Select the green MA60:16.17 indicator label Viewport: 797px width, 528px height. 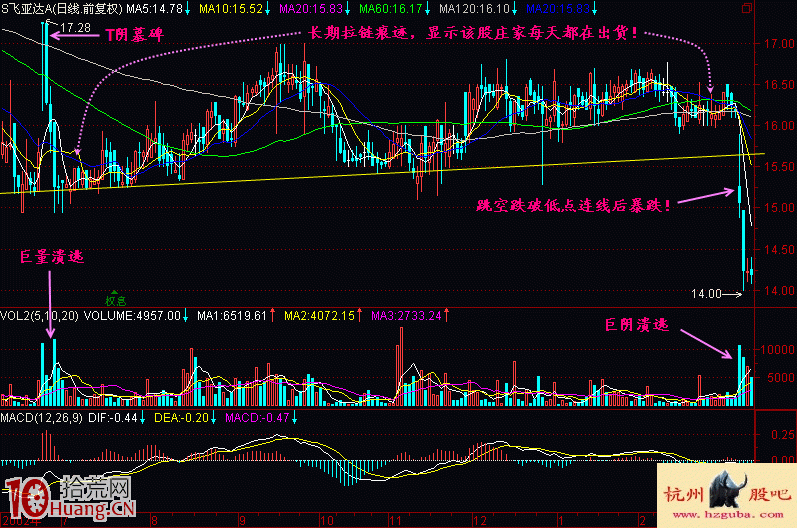click(x=390, y=9)
